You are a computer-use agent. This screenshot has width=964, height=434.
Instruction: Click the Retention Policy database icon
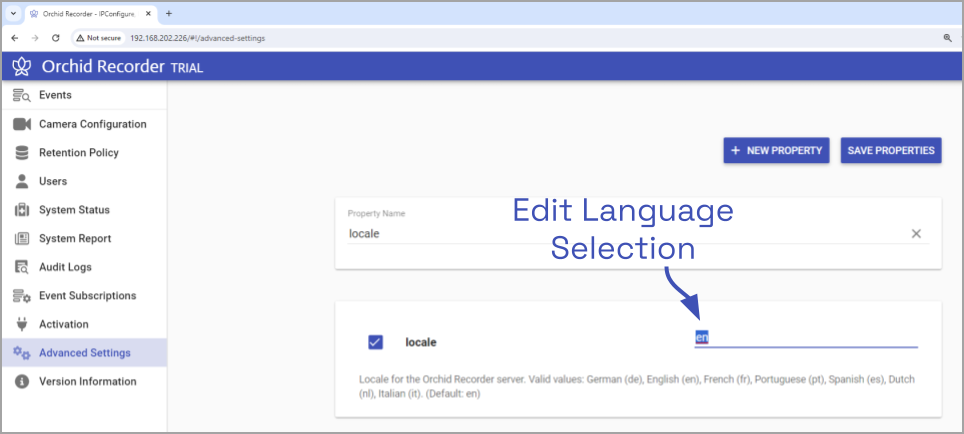pyautogui.click(x=22, y=152)
